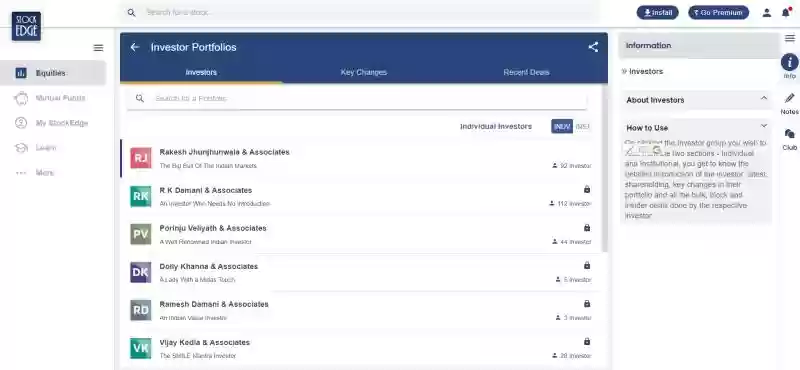This screenshot has width=800, height=370.
Task: Collapse the About Investors section
Action: click(764, 98)
